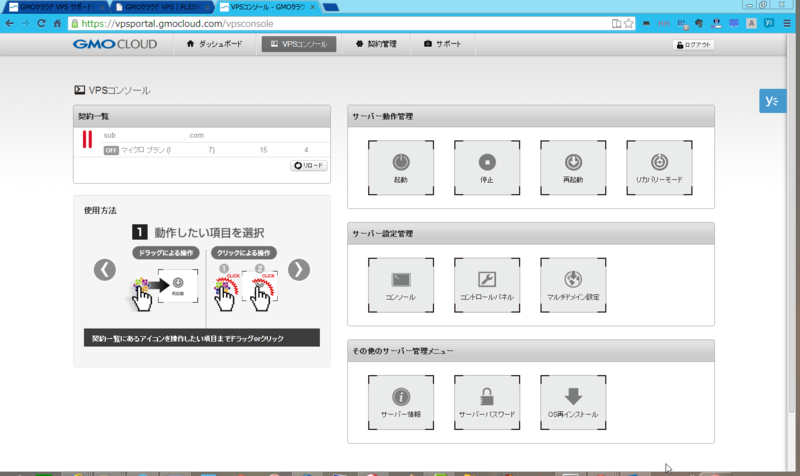Screen dimensions: 800x476
Task: Click the 起動 (start) server icon
Action: [401, 168]
